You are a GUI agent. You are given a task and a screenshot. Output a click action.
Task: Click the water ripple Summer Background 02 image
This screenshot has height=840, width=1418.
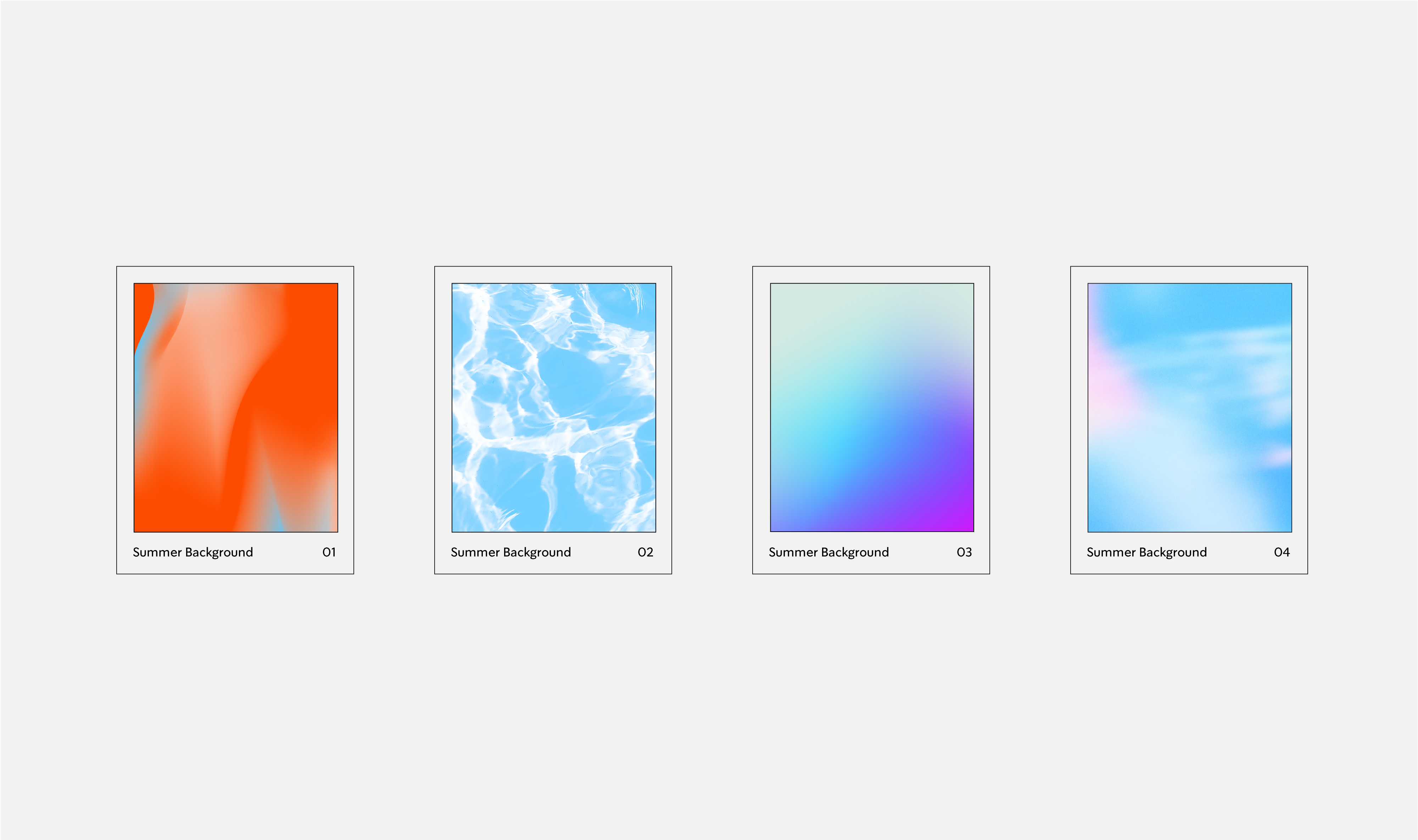[x=554, y=408]
